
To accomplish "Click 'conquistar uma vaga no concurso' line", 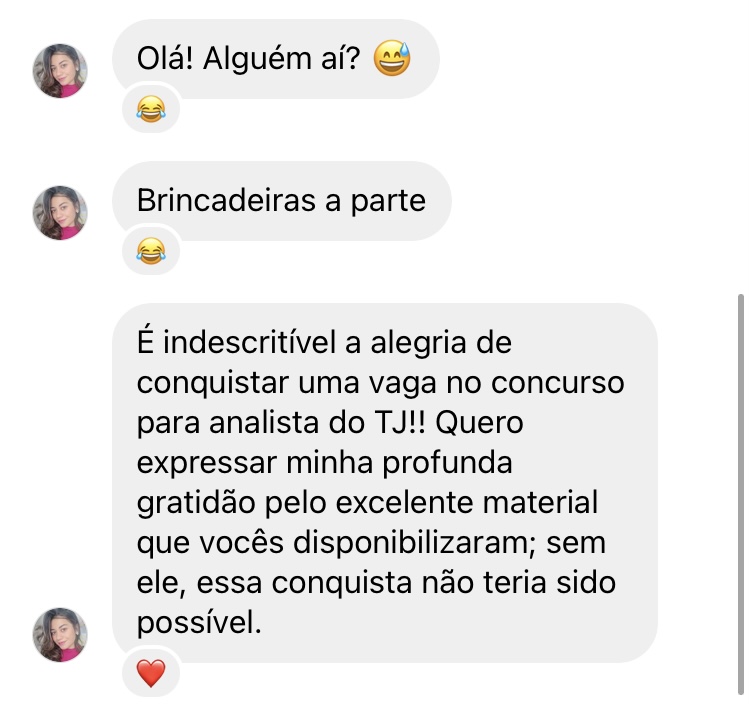I will pyautogui.click(x=381, y=384).
